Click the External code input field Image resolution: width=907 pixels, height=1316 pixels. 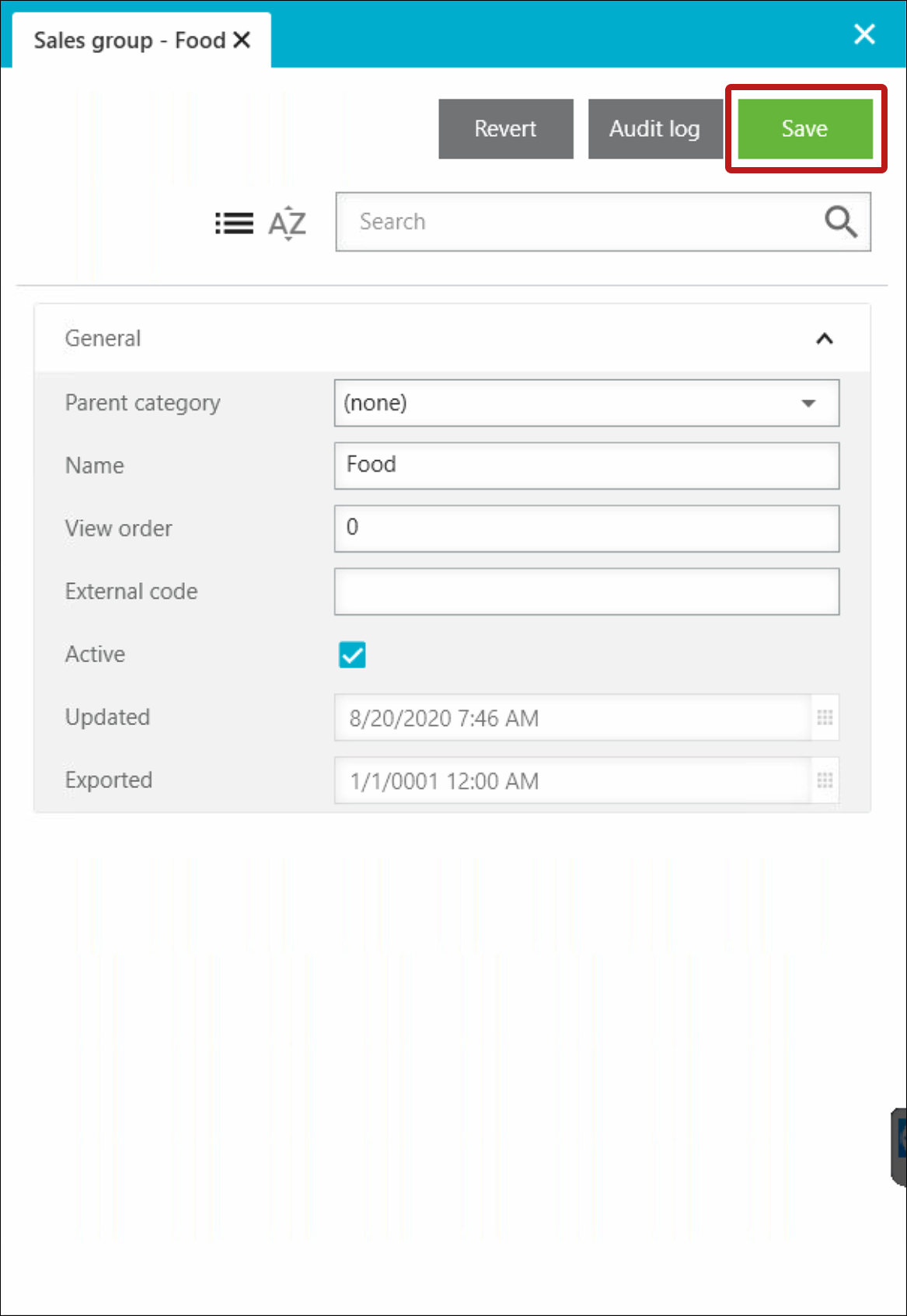(587, 592)
